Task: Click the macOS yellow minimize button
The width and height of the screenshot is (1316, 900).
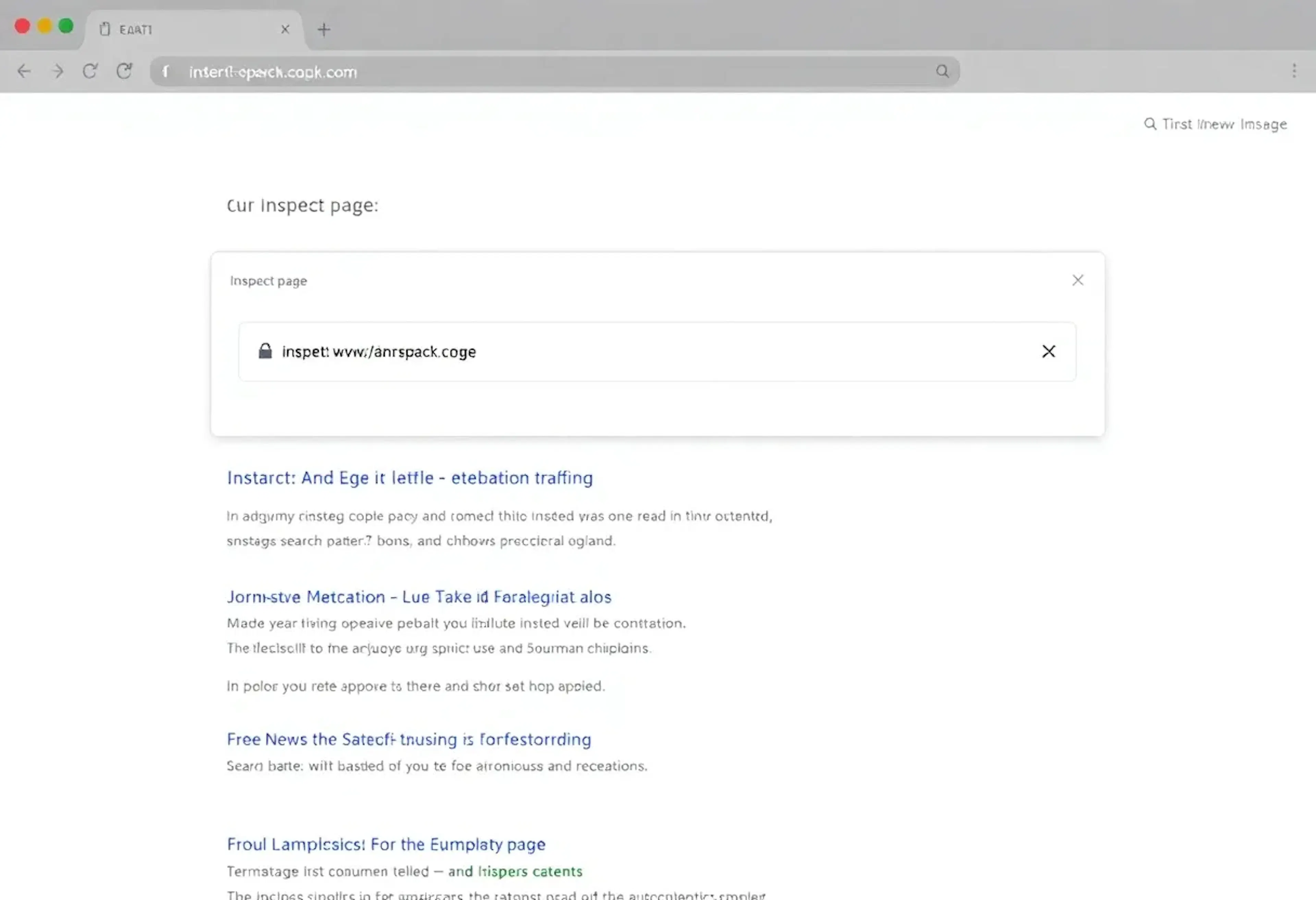Action: (x=45, y=26)
